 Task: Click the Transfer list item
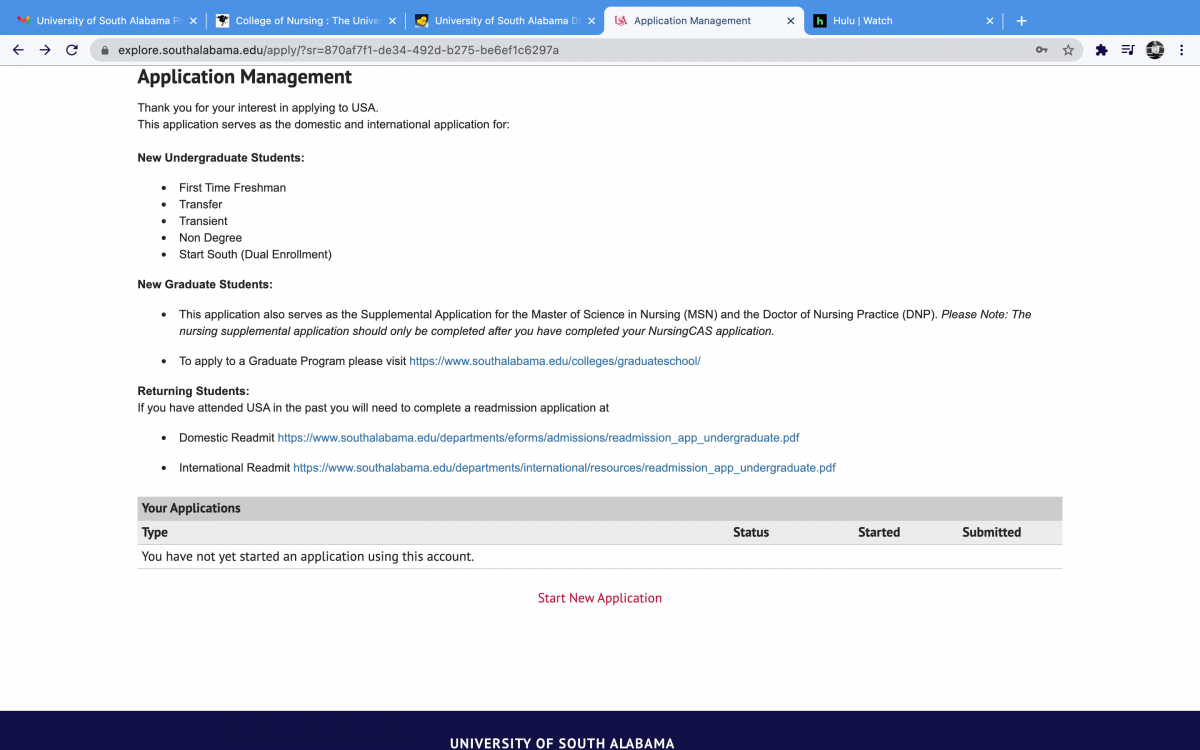click(x=201, y=204)
